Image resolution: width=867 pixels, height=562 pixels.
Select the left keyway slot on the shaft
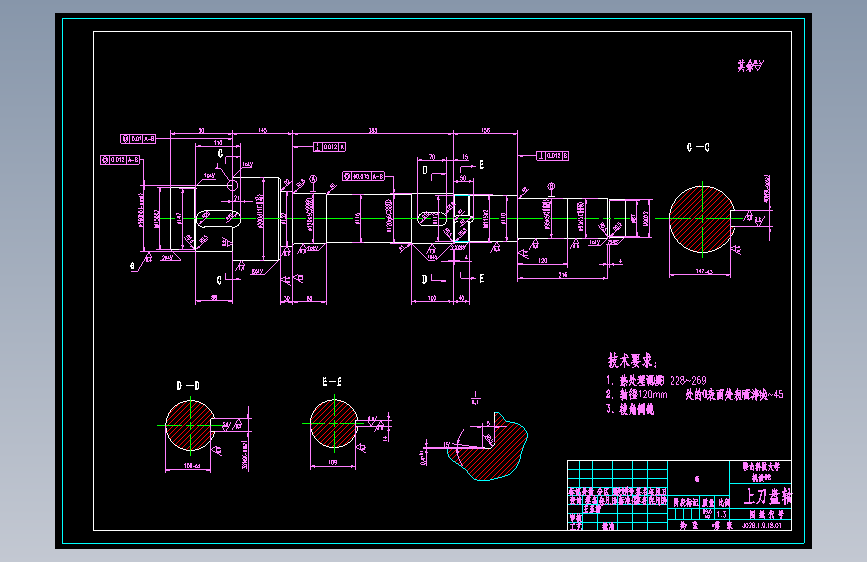click(x=218, y=219)
